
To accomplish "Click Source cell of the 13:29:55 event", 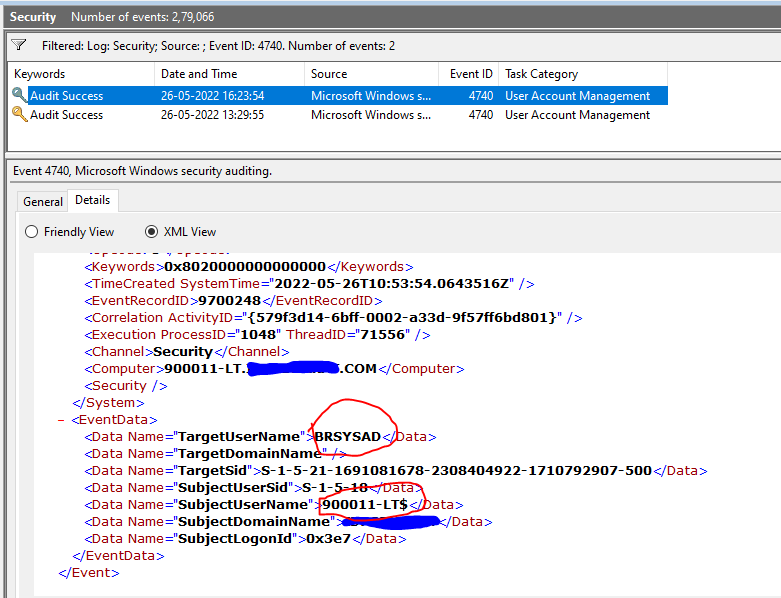I will [x=371, y=115].
